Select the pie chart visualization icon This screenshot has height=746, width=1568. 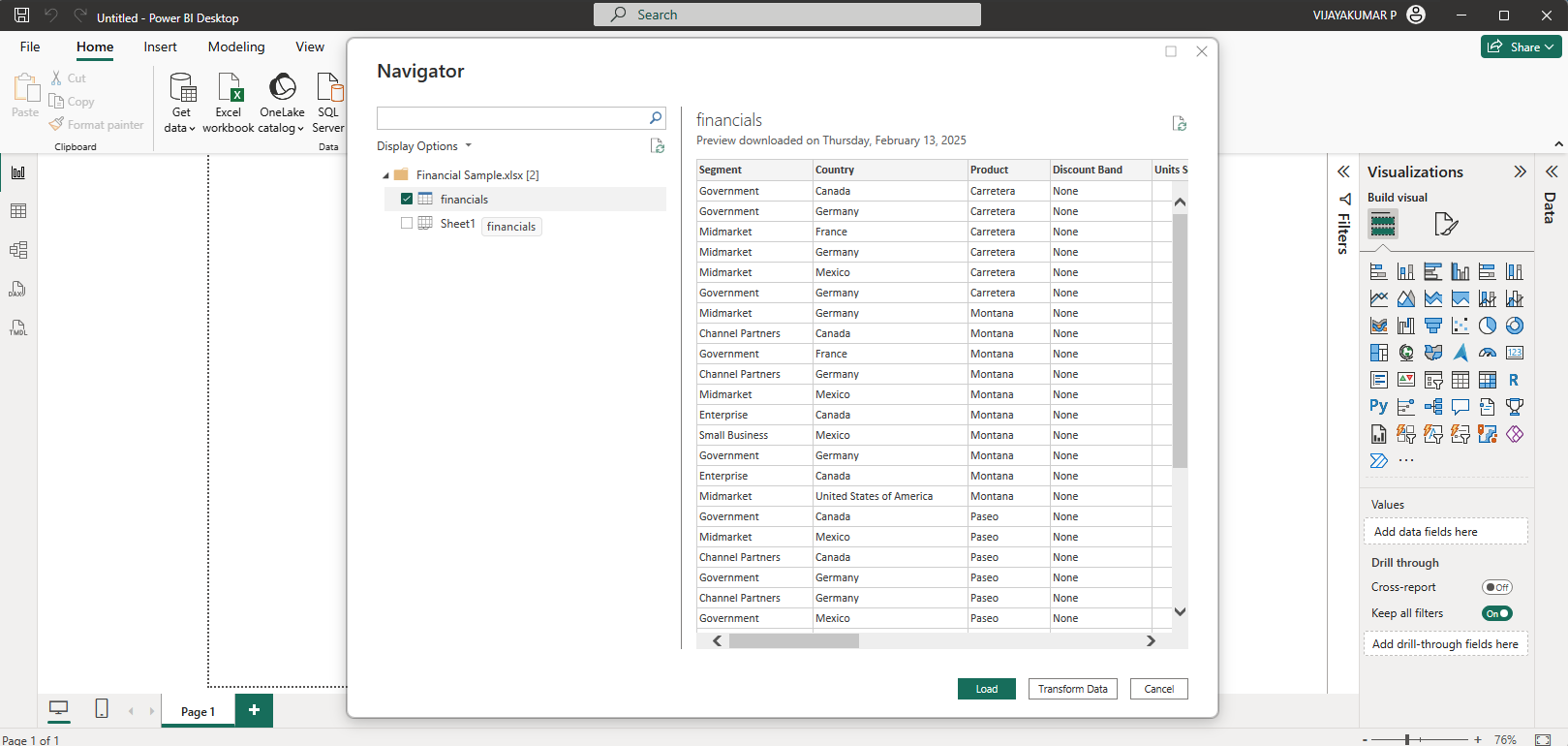coord(1488,326)
